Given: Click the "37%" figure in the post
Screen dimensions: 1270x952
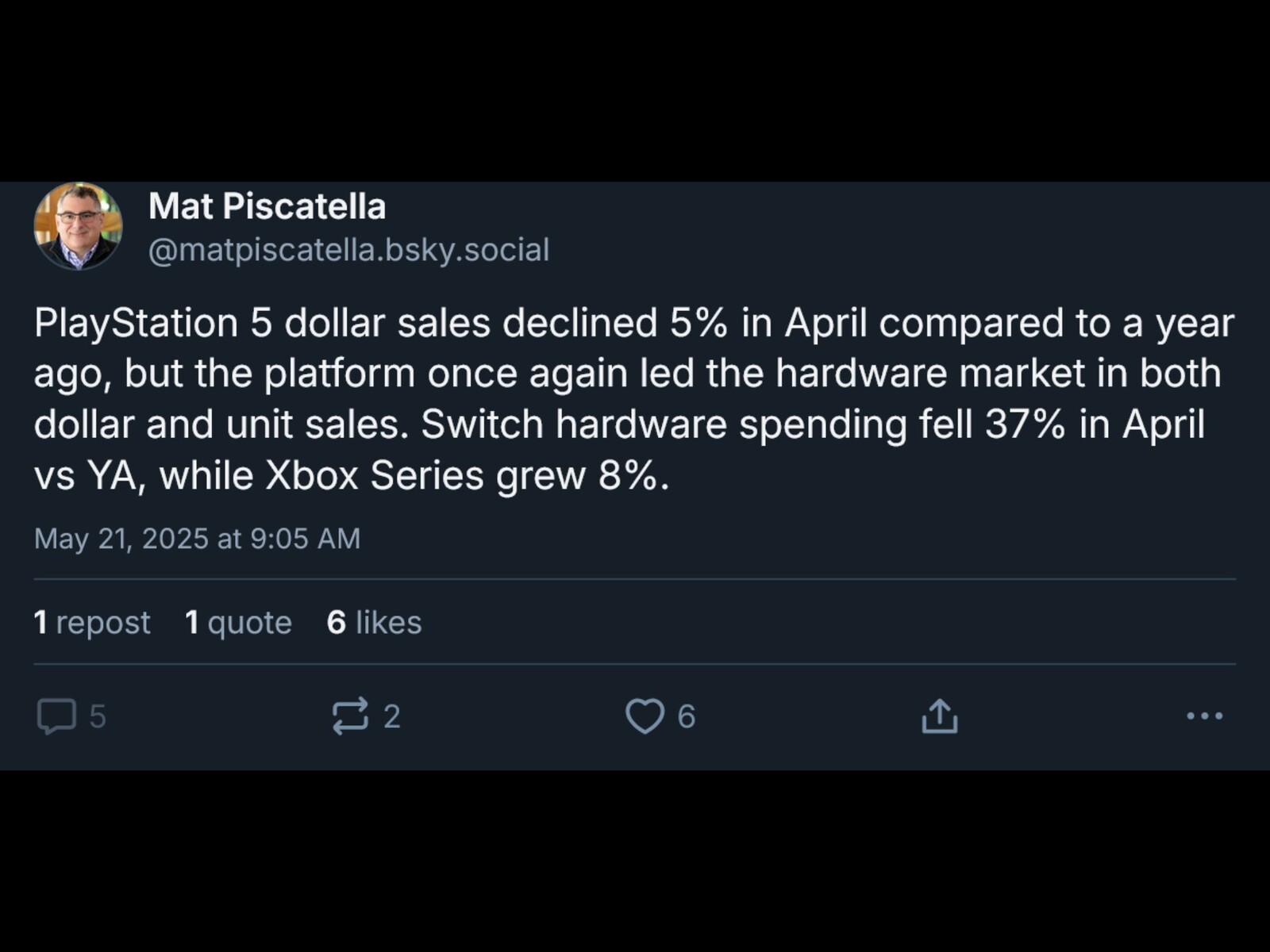Looking at the screenshot, I should pyautogui.click(x=1025, y=424).
